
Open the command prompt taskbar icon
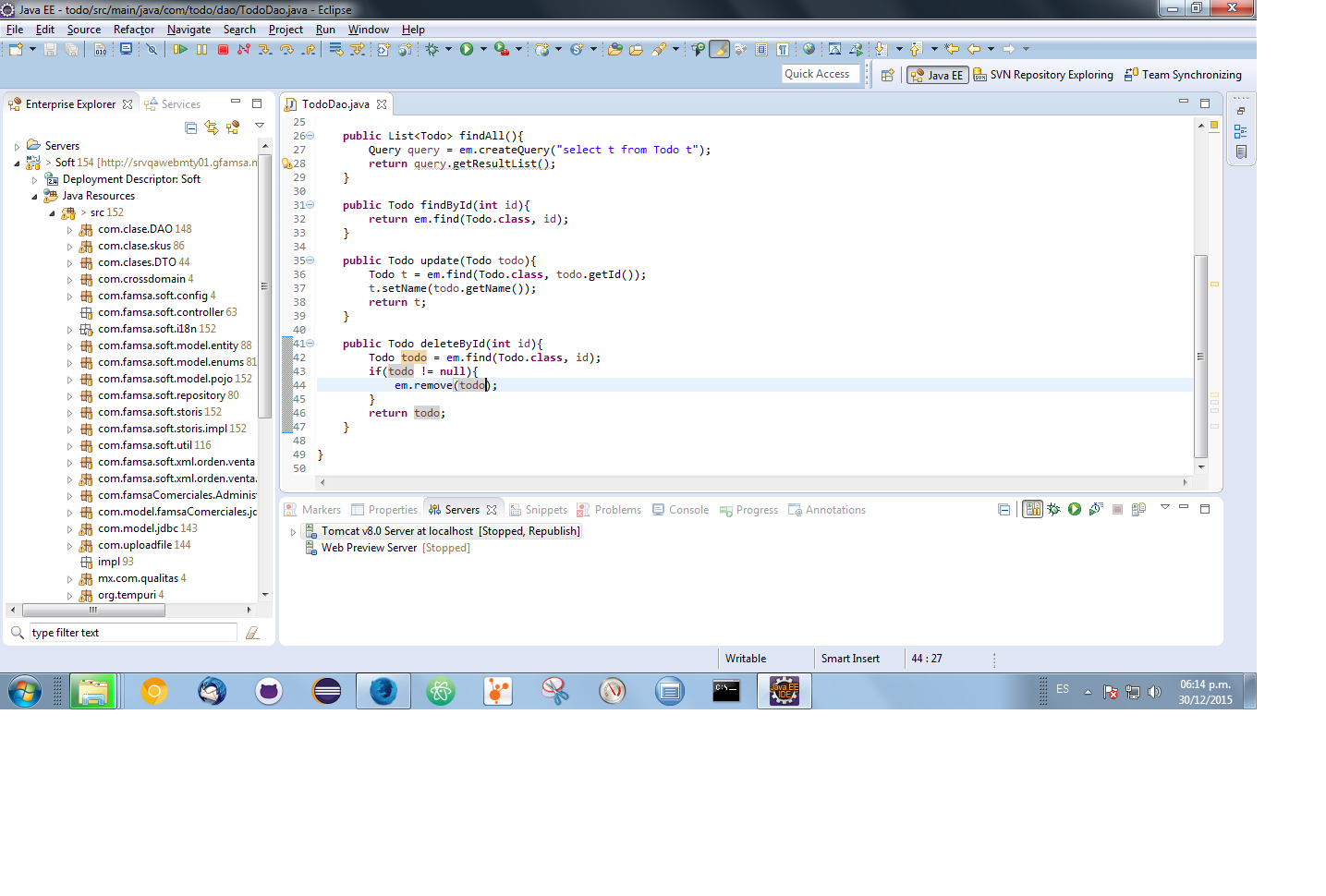pyautogui.click(x=726, y=691)
